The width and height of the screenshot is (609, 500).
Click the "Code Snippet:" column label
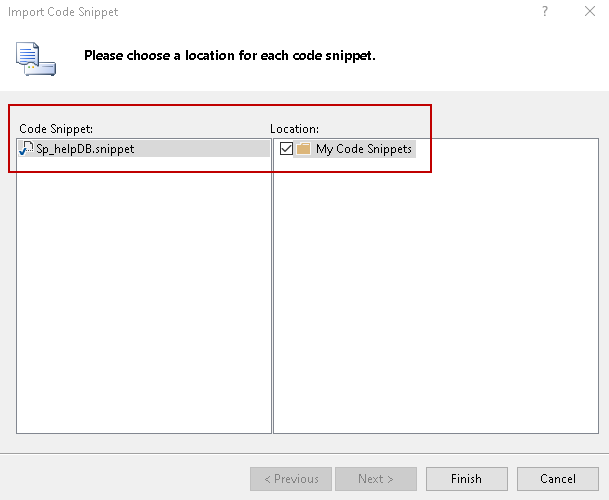56,129
